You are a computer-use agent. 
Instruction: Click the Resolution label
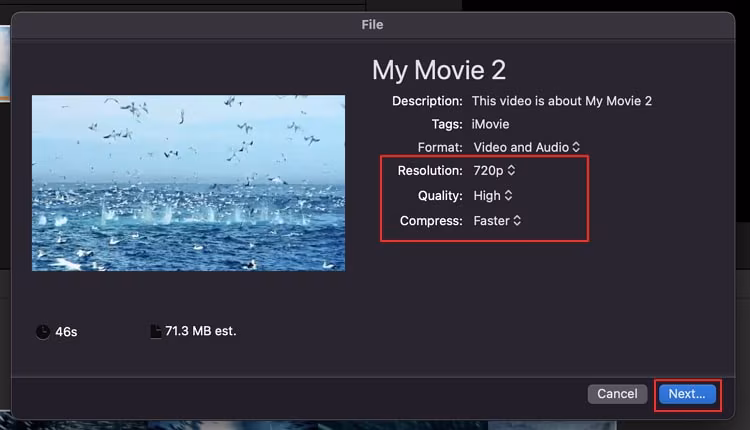[x=430, y=171]
